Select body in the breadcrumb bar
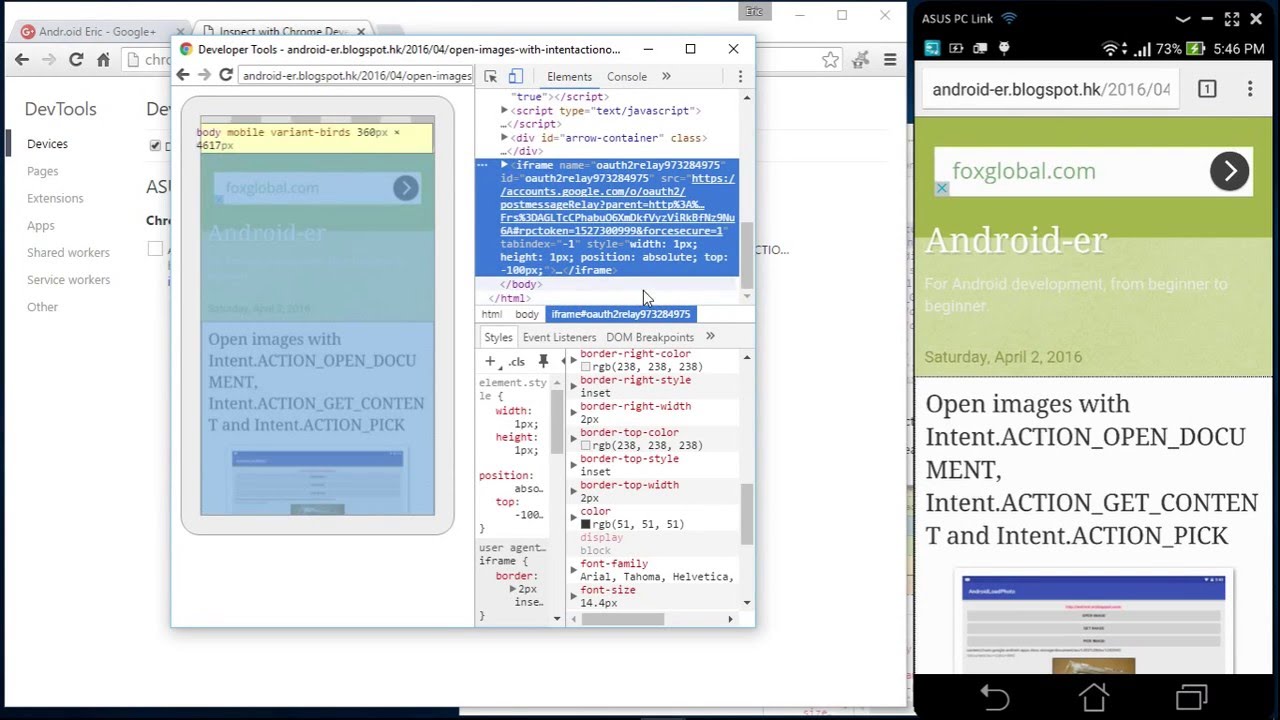1280x720 pixels. click(x=527, y=314)
